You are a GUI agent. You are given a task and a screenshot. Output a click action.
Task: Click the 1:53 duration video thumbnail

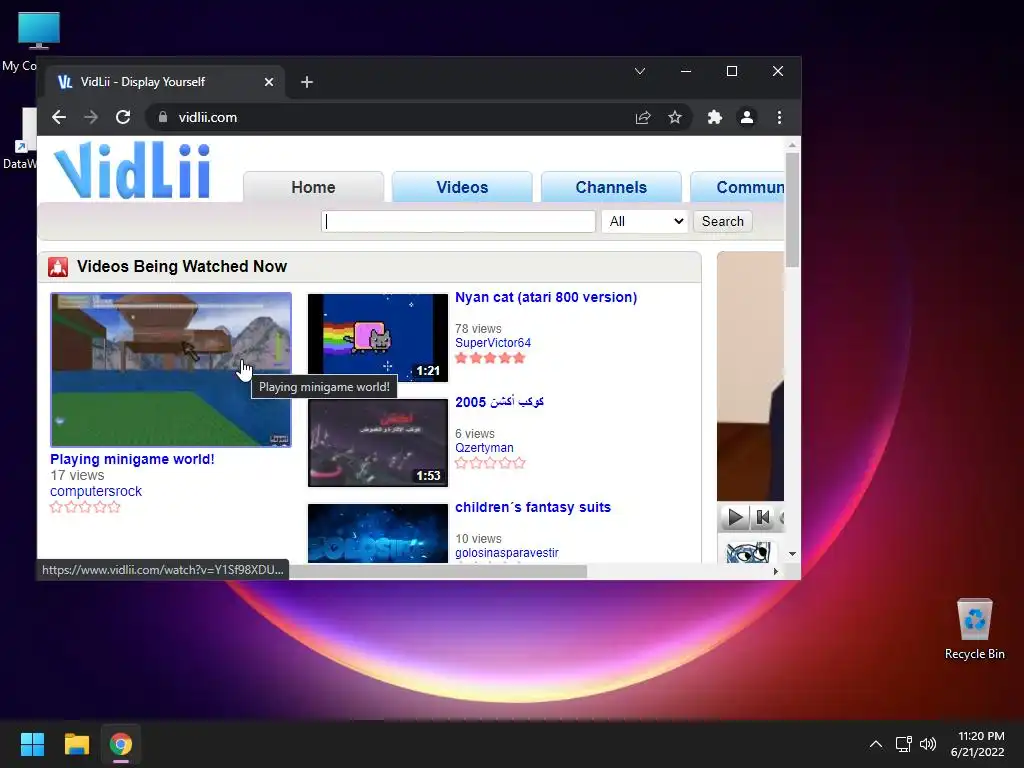pos(378,443)
